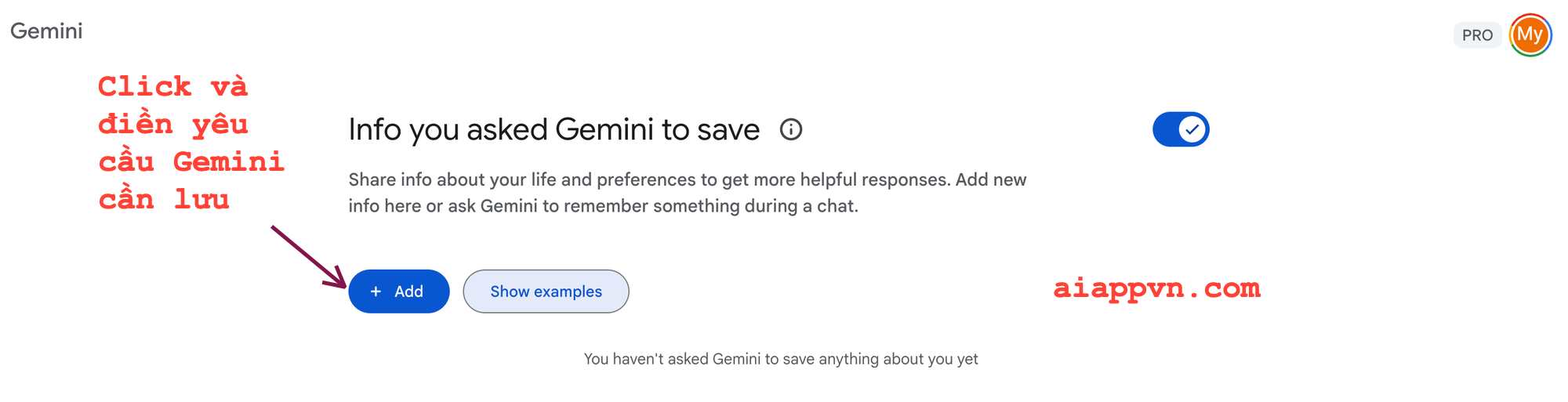The width and height of the screenshot is (1568, 402).
Task: Click the checkmark knob of the blue switch
Action: (x=1192, y=129)
